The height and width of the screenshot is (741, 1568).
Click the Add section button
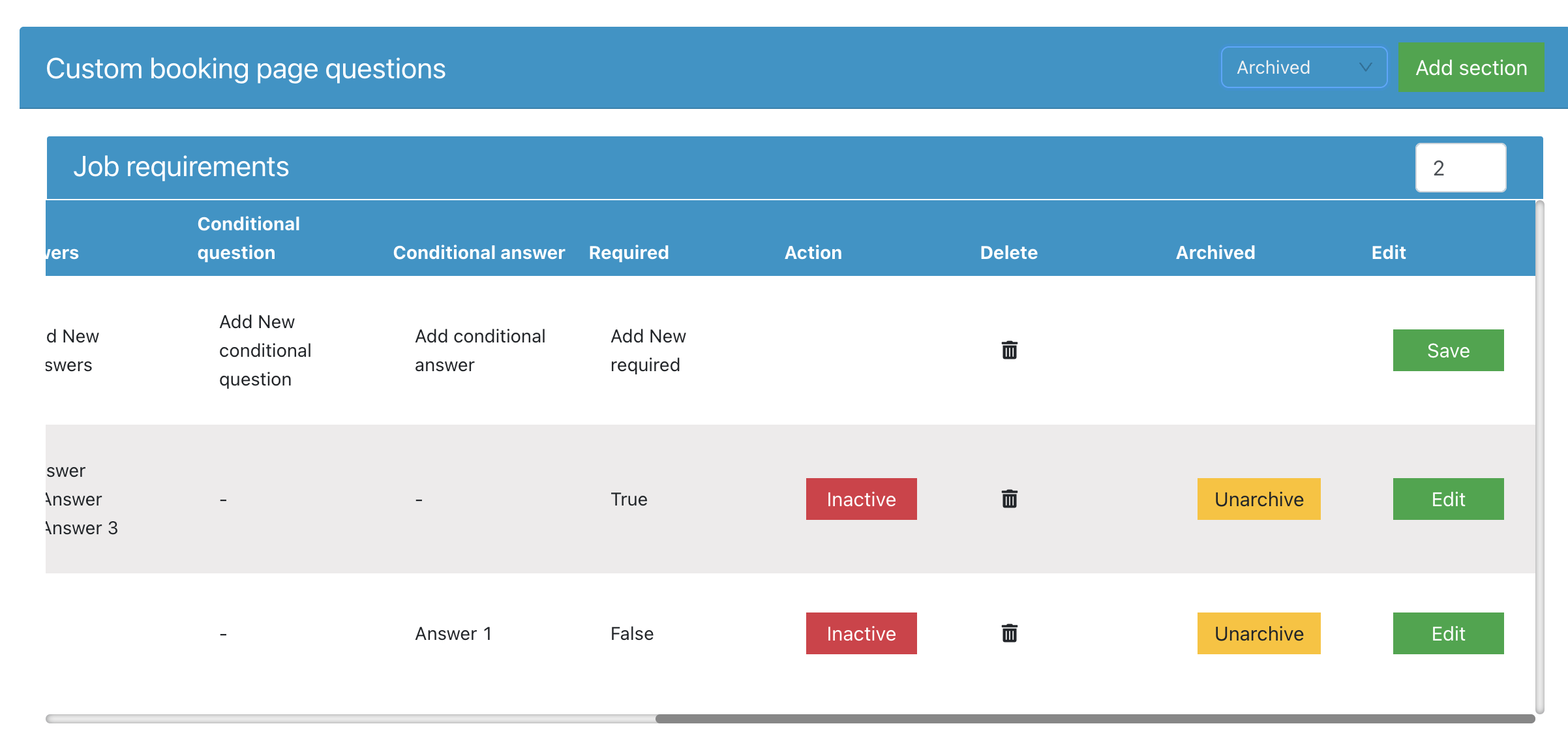click(x=1471, y=68)
